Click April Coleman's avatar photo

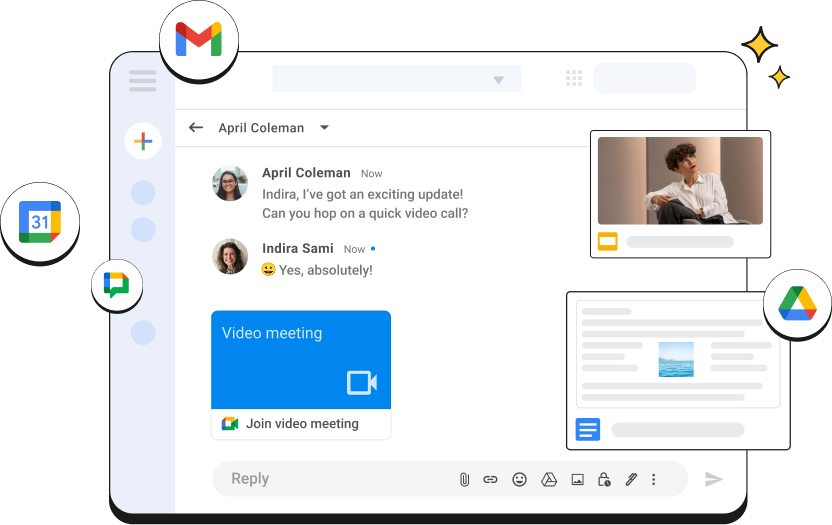pos(230,183)
